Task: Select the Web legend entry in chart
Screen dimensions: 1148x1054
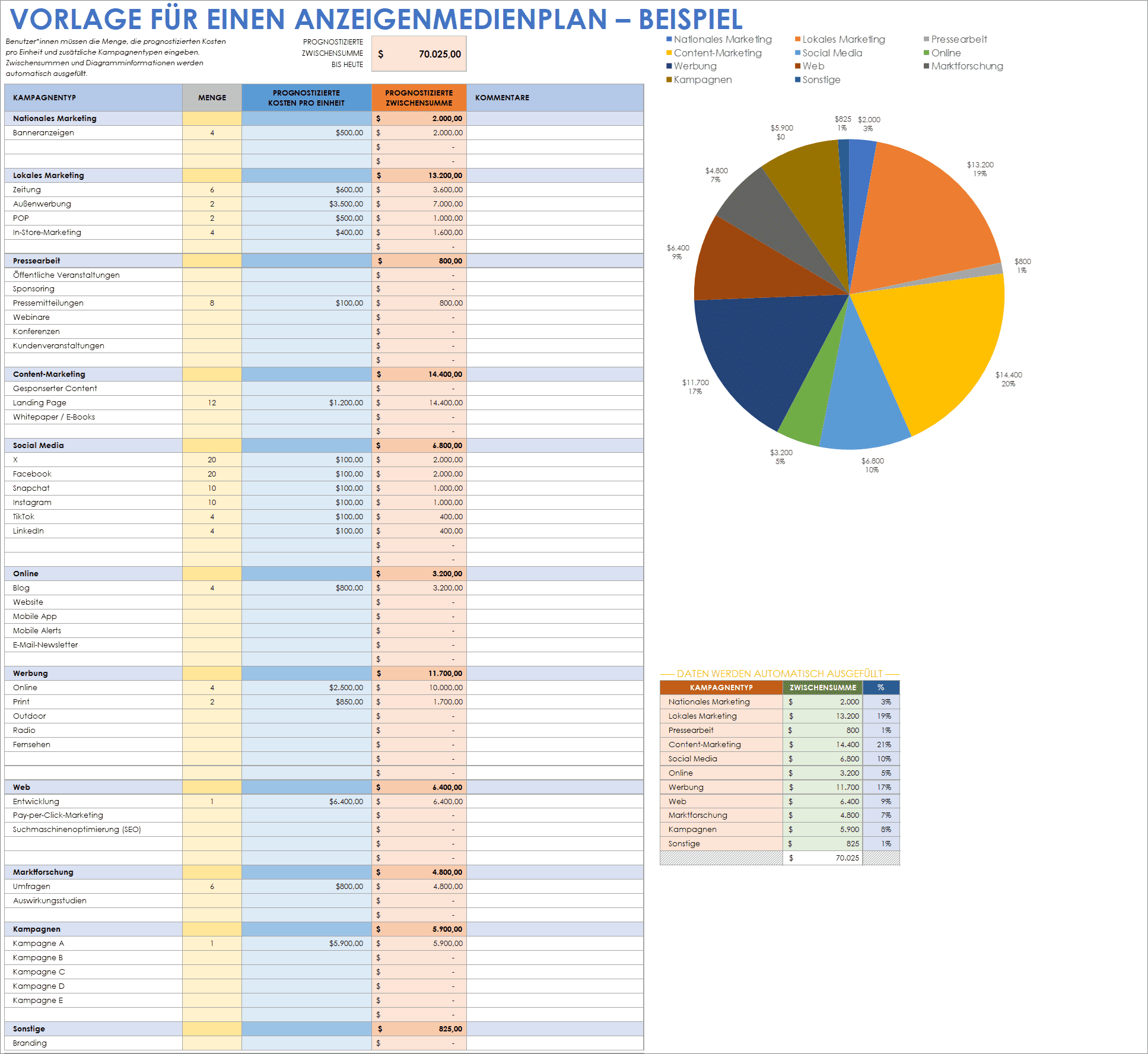Action: (x=810, y=66)
